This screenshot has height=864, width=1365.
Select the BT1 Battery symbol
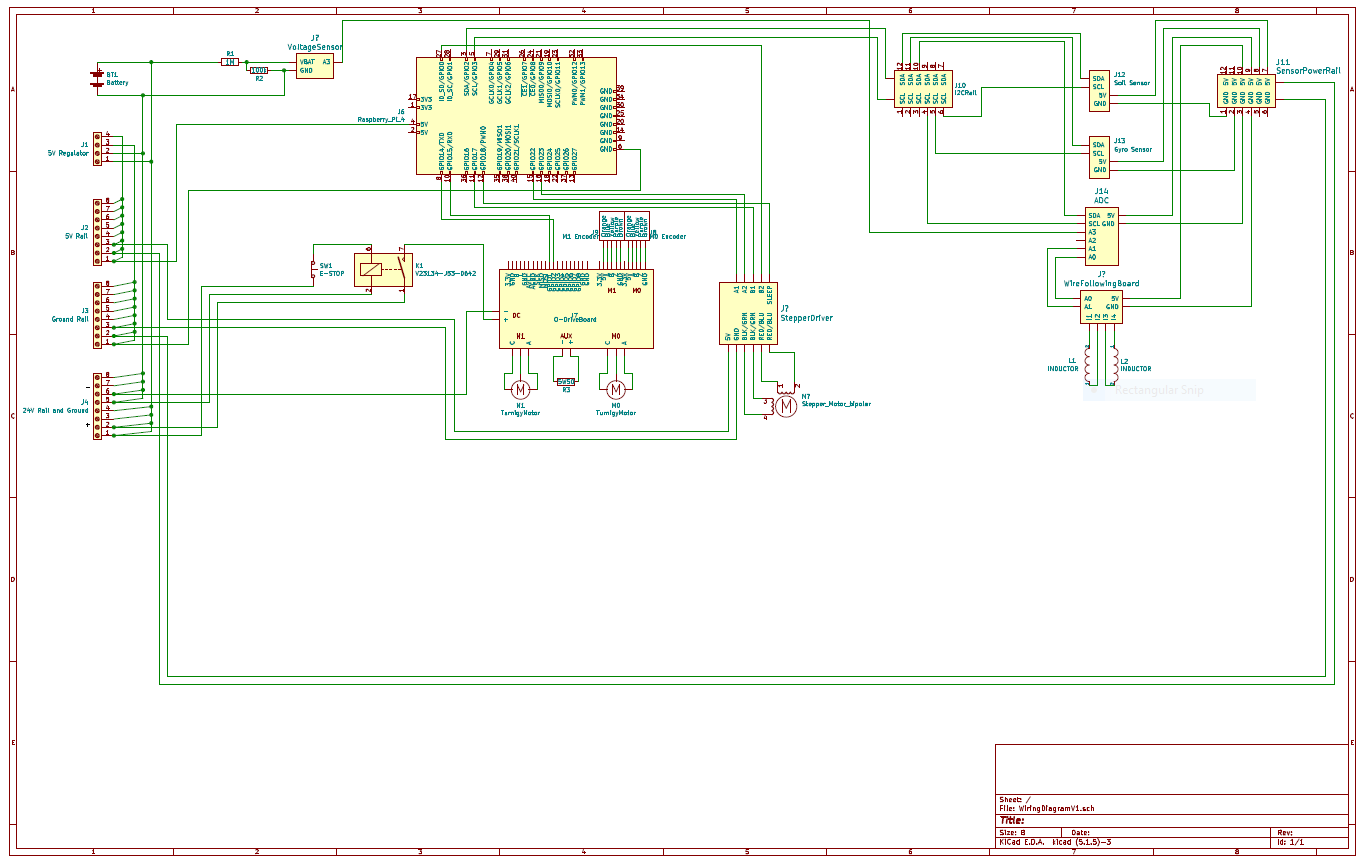click(x=97, y=78)
